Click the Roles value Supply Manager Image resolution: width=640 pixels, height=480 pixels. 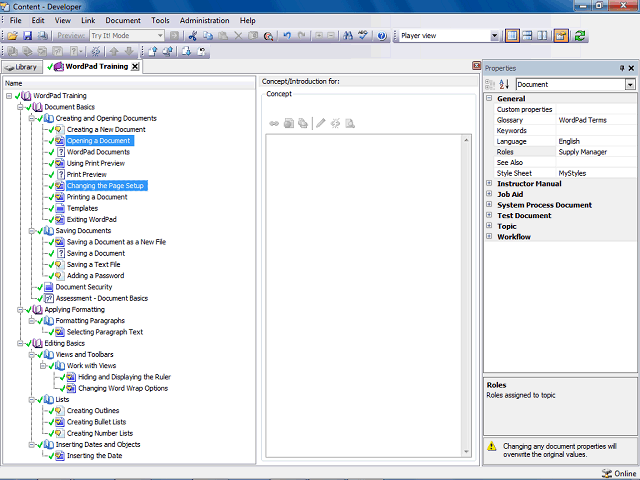[582, 152]
